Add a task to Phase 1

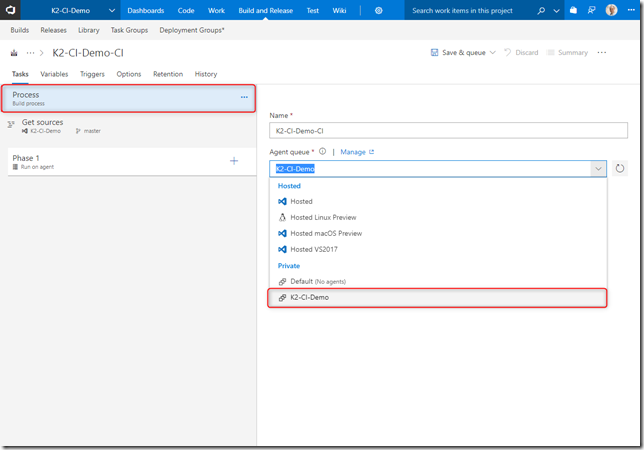[x=234, y=161]
